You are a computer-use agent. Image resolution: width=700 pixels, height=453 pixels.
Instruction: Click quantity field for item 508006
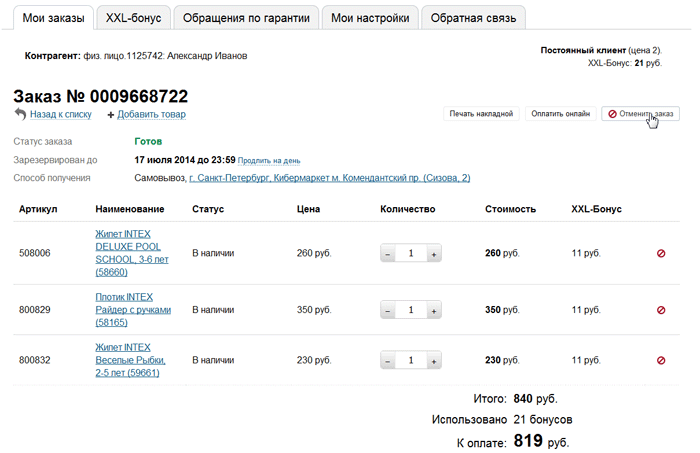(x=411, y=254)
